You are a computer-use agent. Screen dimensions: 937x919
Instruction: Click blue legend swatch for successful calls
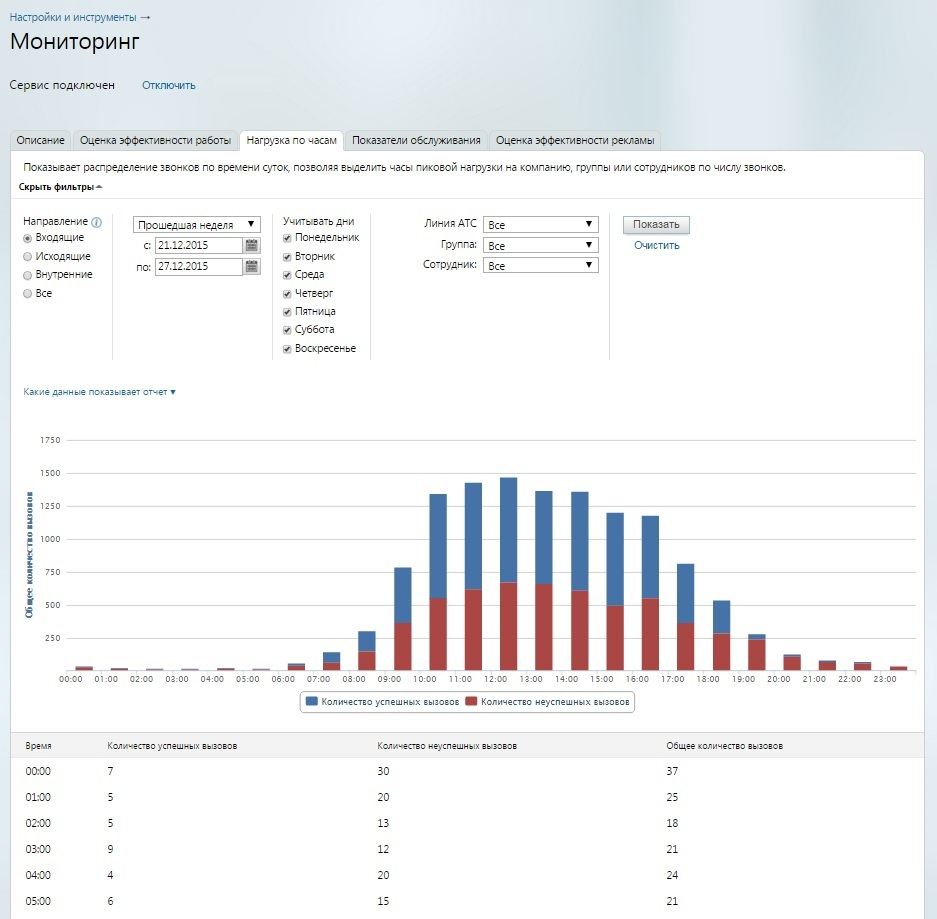(x=312, y=702)
